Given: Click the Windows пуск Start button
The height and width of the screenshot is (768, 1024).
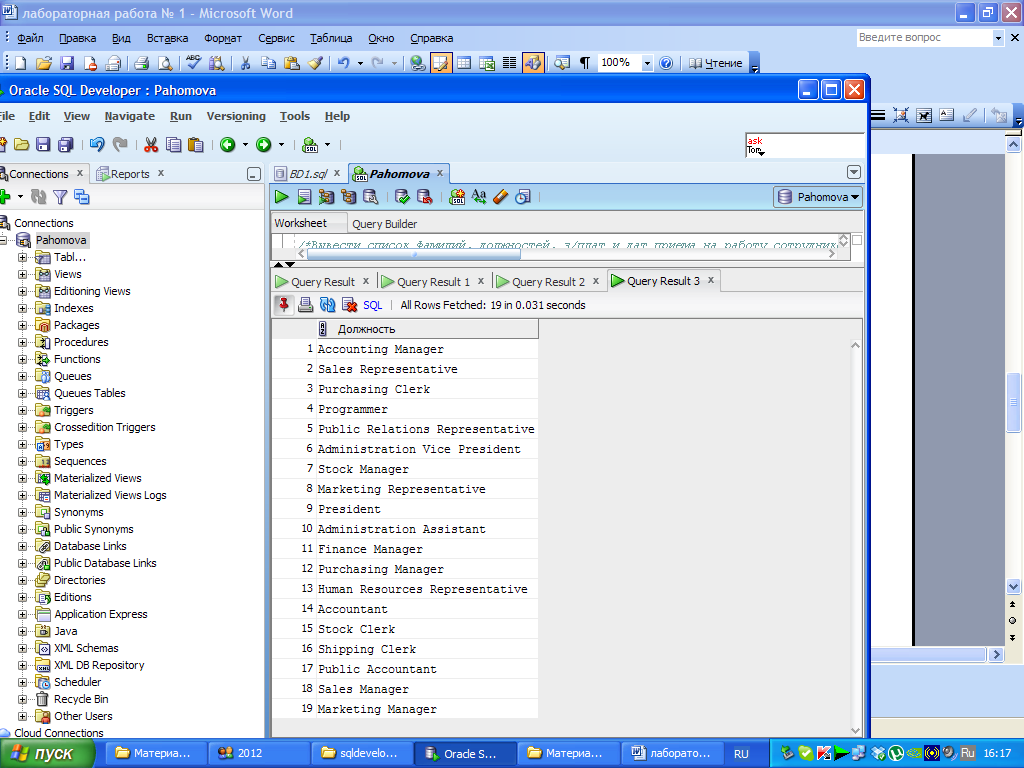Looking at the screenshot, I should (46, 754).
